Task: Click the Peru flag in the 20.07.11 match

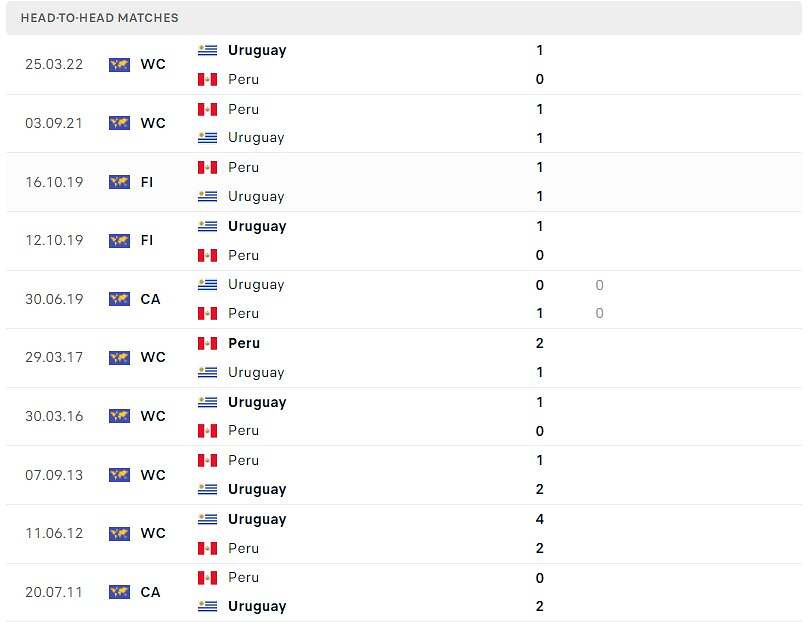Action: pos(207,578)
